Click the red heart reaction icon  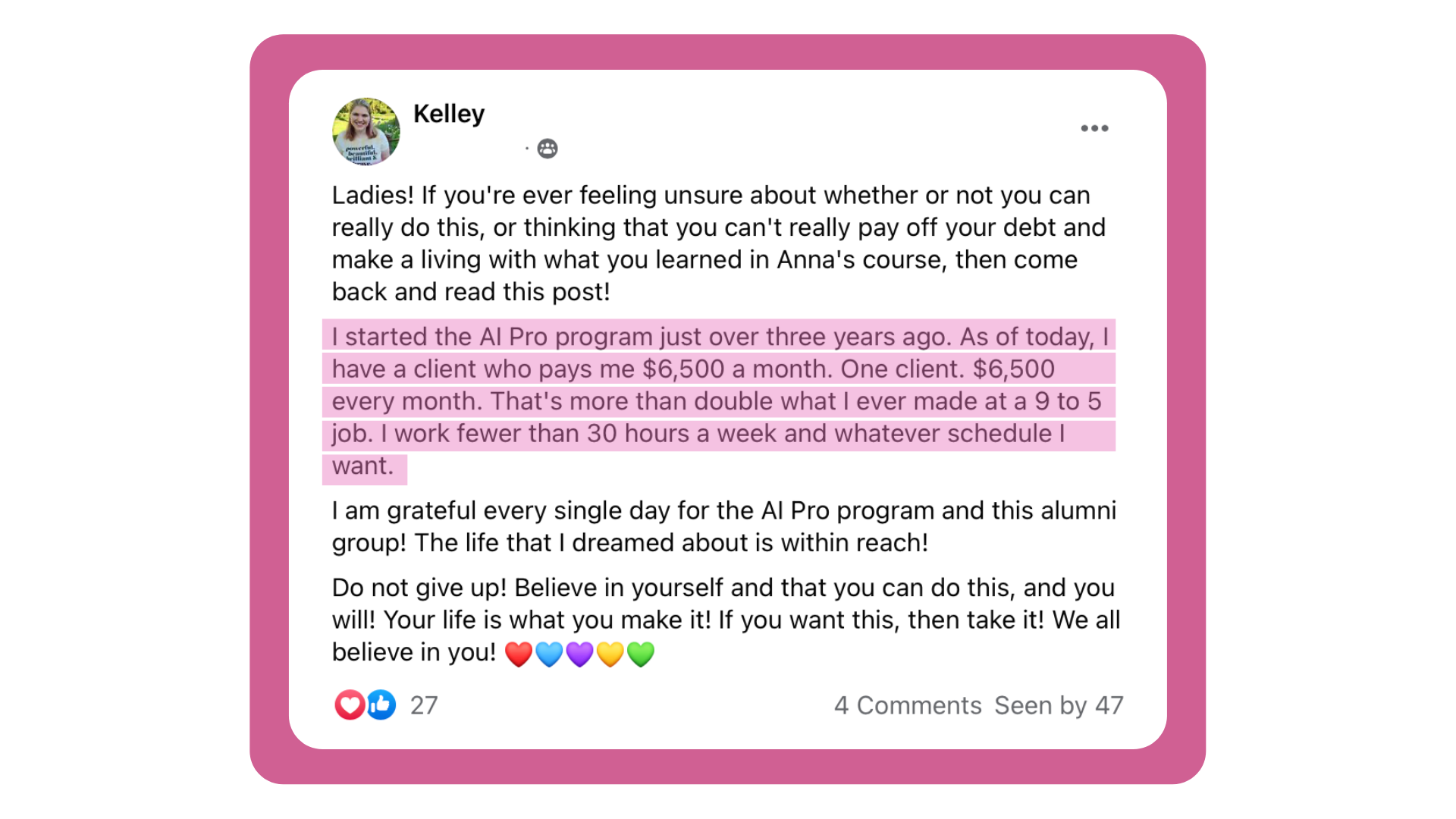point(349,705)
